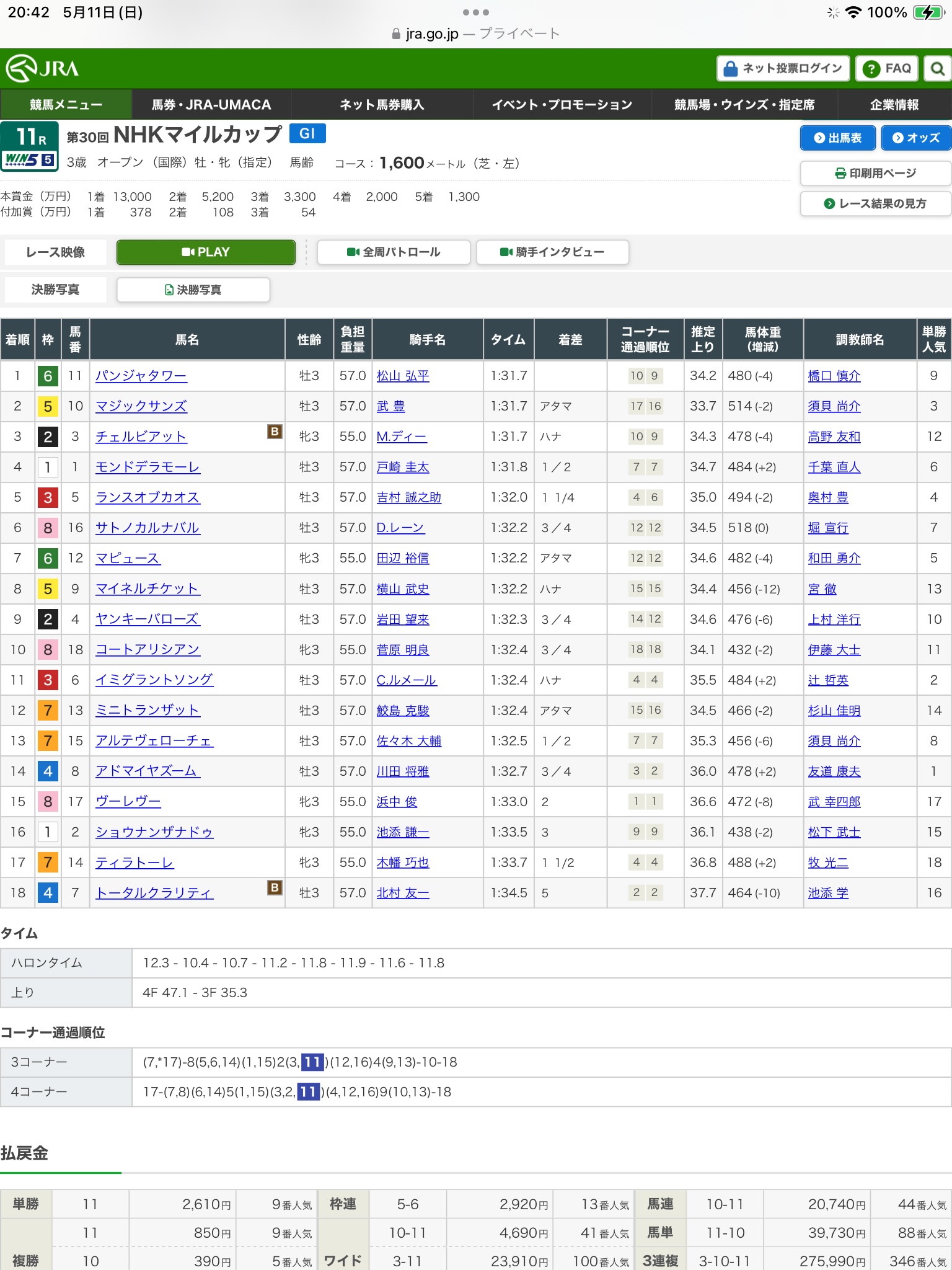Click the ハロンタイム values text

click(294, 963)
